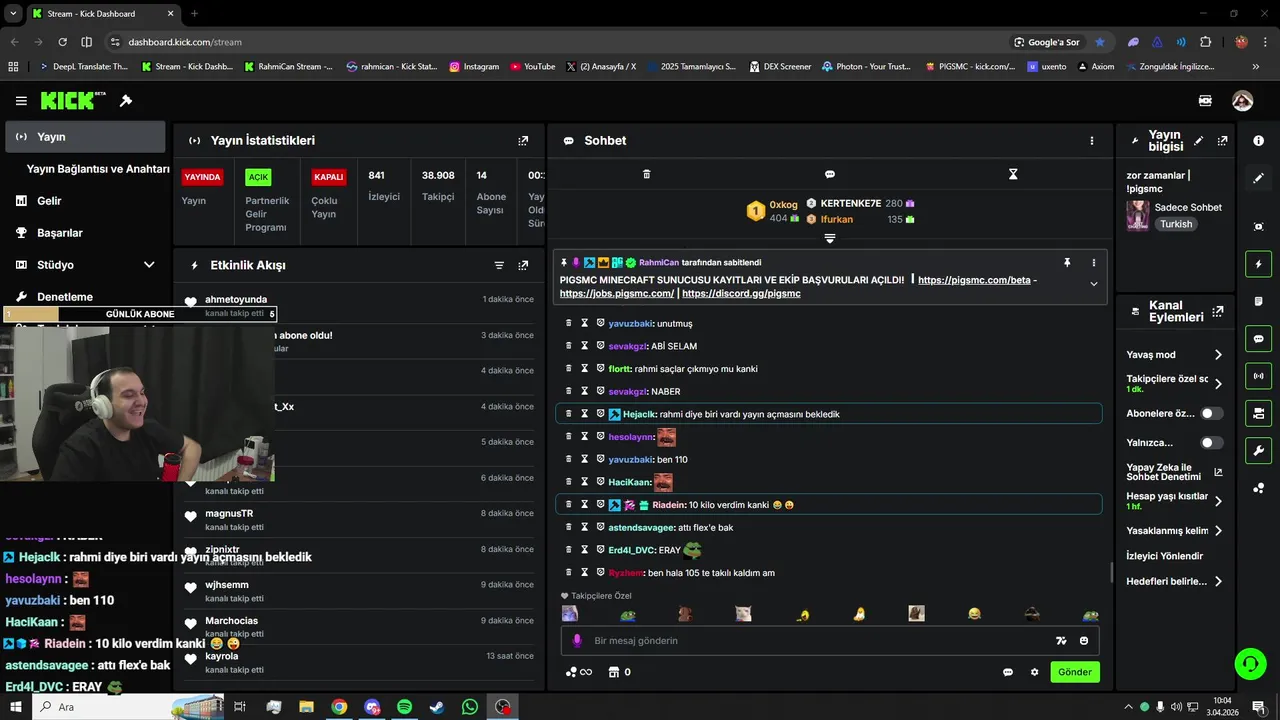Open Yavaş mod settings
Viewport: 1280px width, 720px height.
pos(1174,354)
